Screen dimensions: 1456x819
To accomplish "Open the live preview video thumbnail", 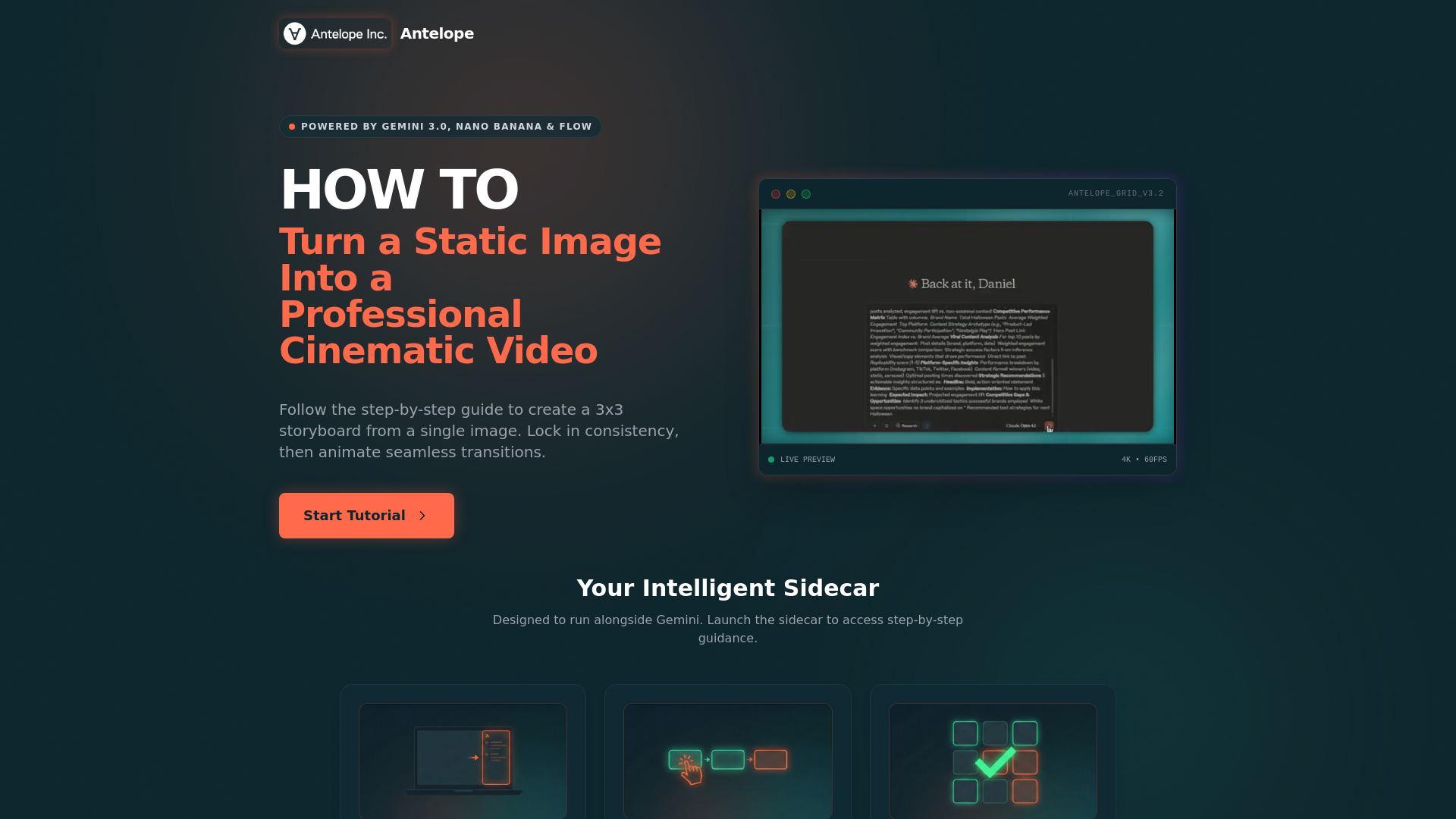I will coord(968,326).
